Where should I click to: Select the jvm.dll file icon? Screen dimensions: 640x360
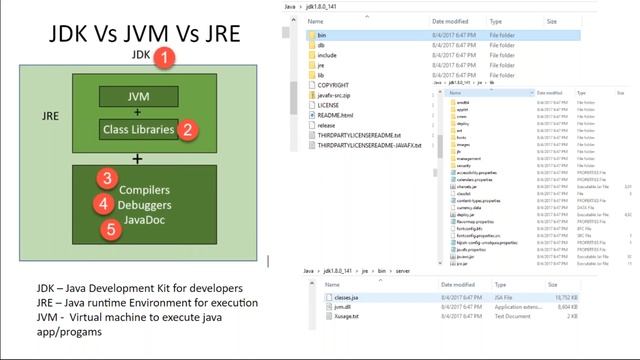pos(329,307)
